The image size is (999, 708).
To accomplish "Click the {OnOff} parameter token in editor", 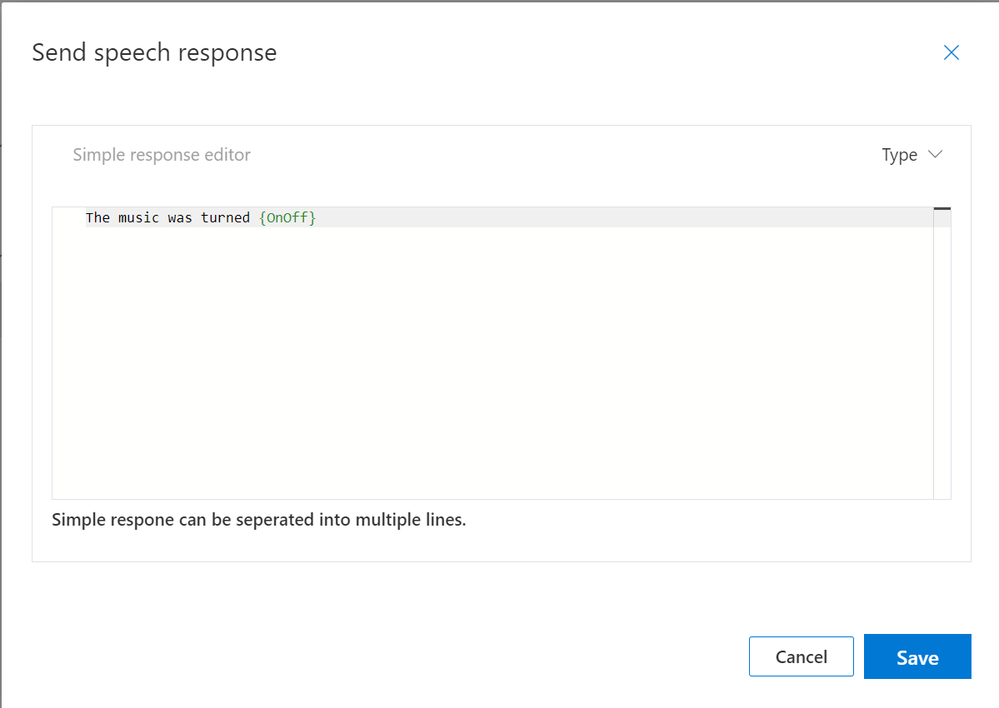I will pos(287,217).
